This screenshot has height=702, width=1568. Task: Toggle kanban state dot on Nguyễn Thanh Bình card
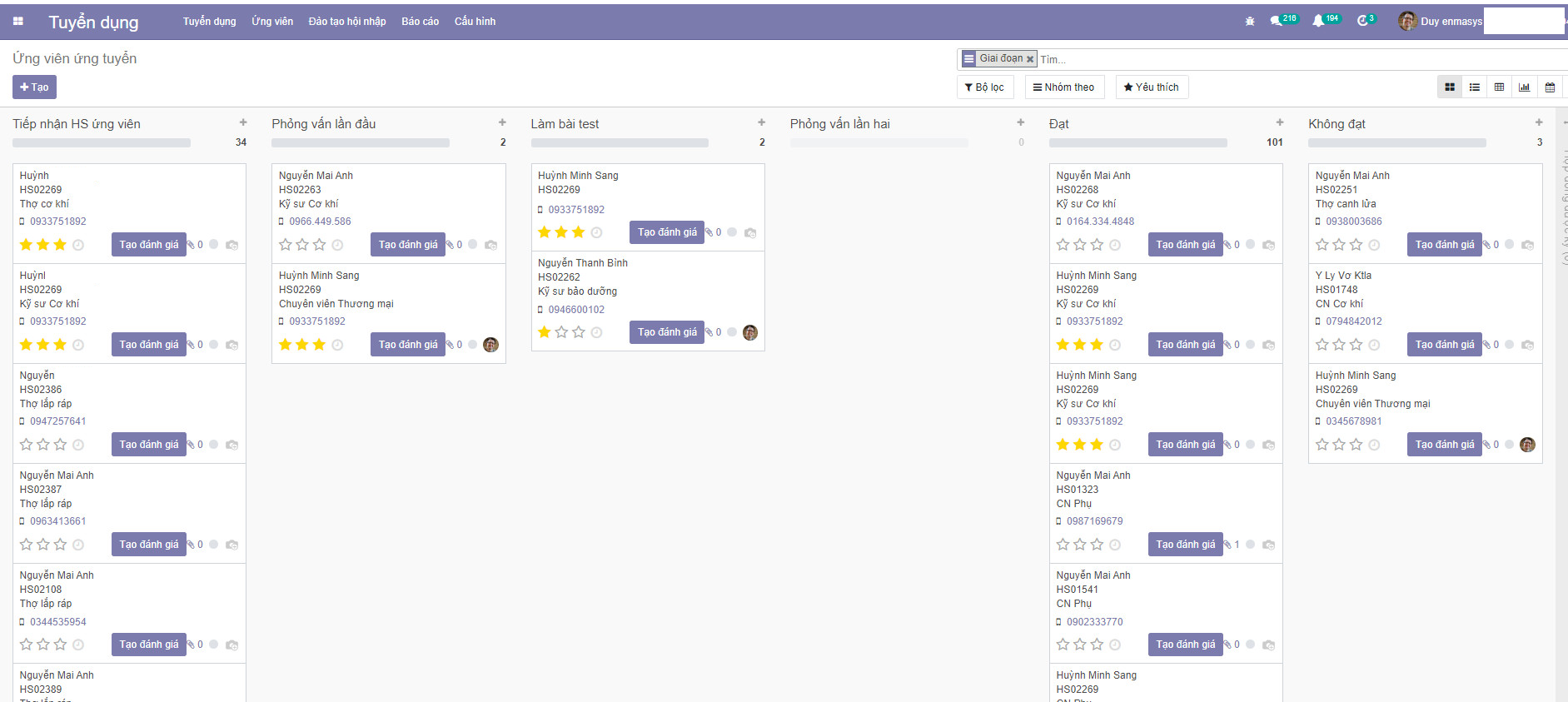[x=732, y=332]
